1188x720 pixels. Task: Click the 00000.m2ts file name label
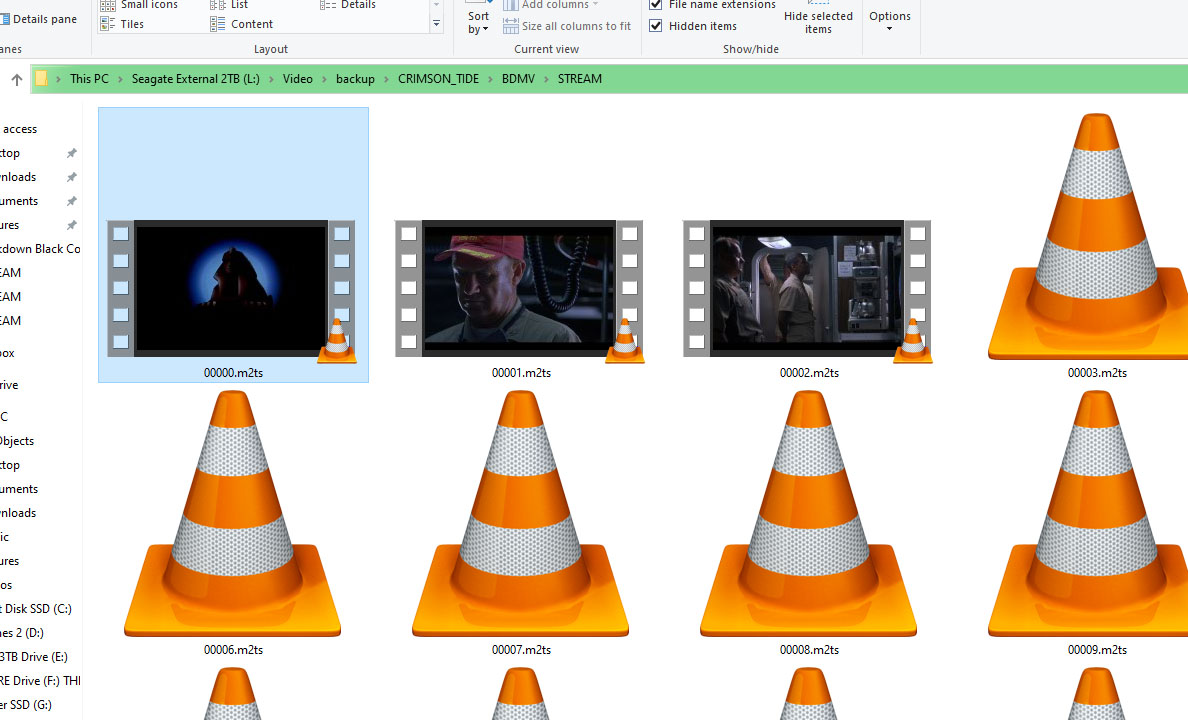pyautogui.click(x=233, y=373)
